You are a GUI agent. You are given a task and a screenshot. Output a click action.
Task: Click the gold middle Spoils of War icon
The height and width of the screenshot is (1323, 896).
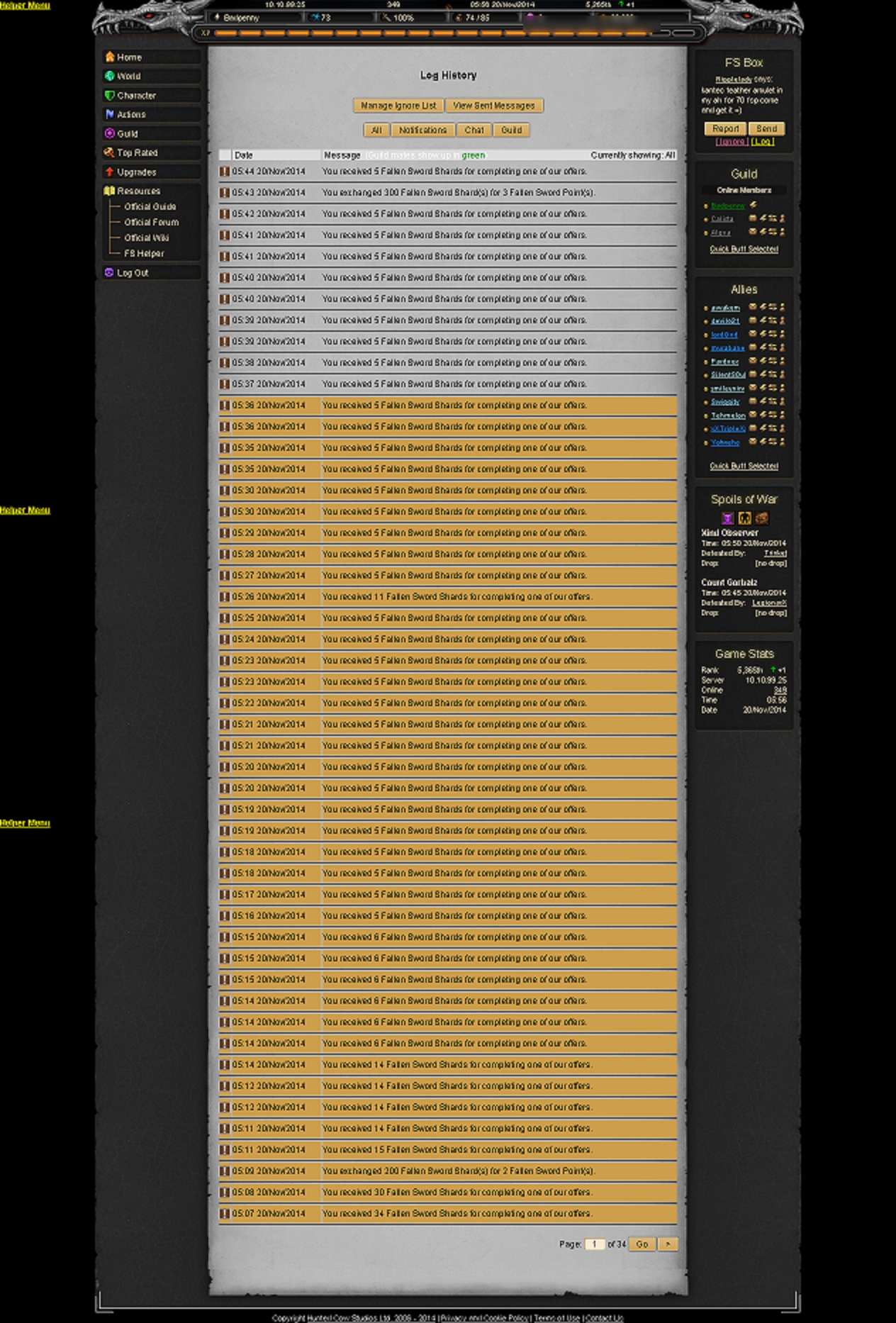[x=744, y=518]
